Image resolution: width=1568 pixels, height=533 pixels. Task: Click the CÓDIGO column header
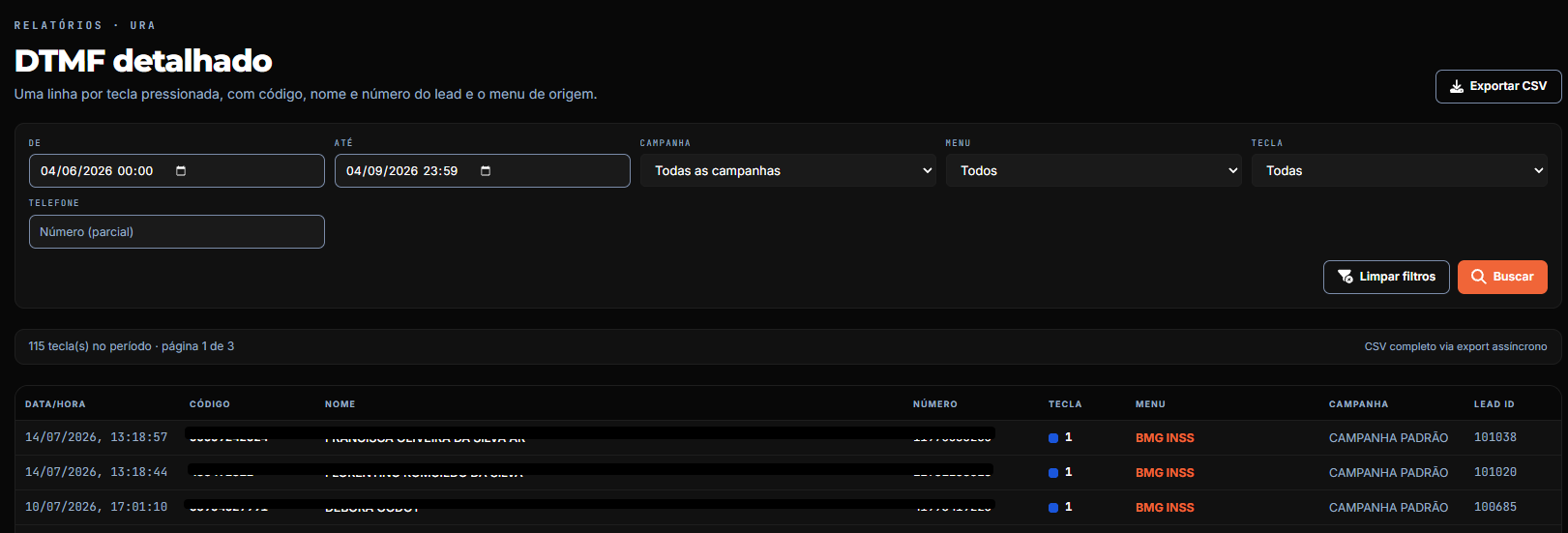(x=210, y=404)
